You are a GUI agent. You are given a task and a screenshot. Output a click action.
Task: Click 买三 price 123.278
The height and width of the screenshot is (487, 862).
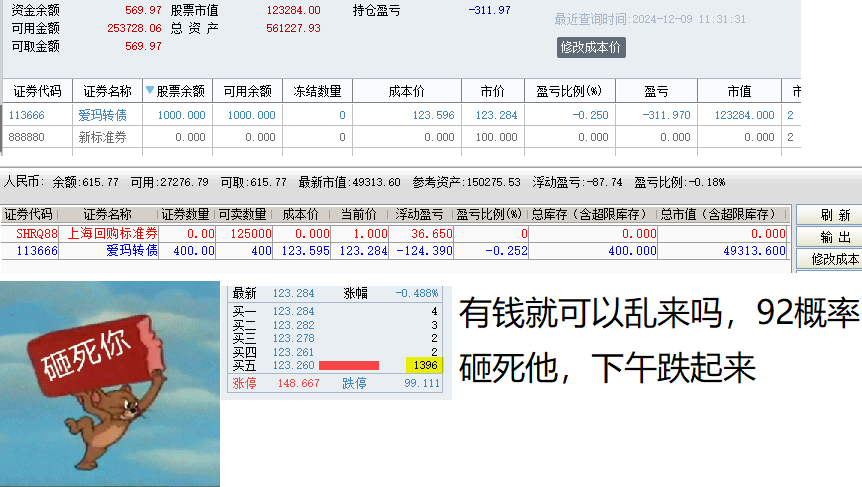(294, 339)
